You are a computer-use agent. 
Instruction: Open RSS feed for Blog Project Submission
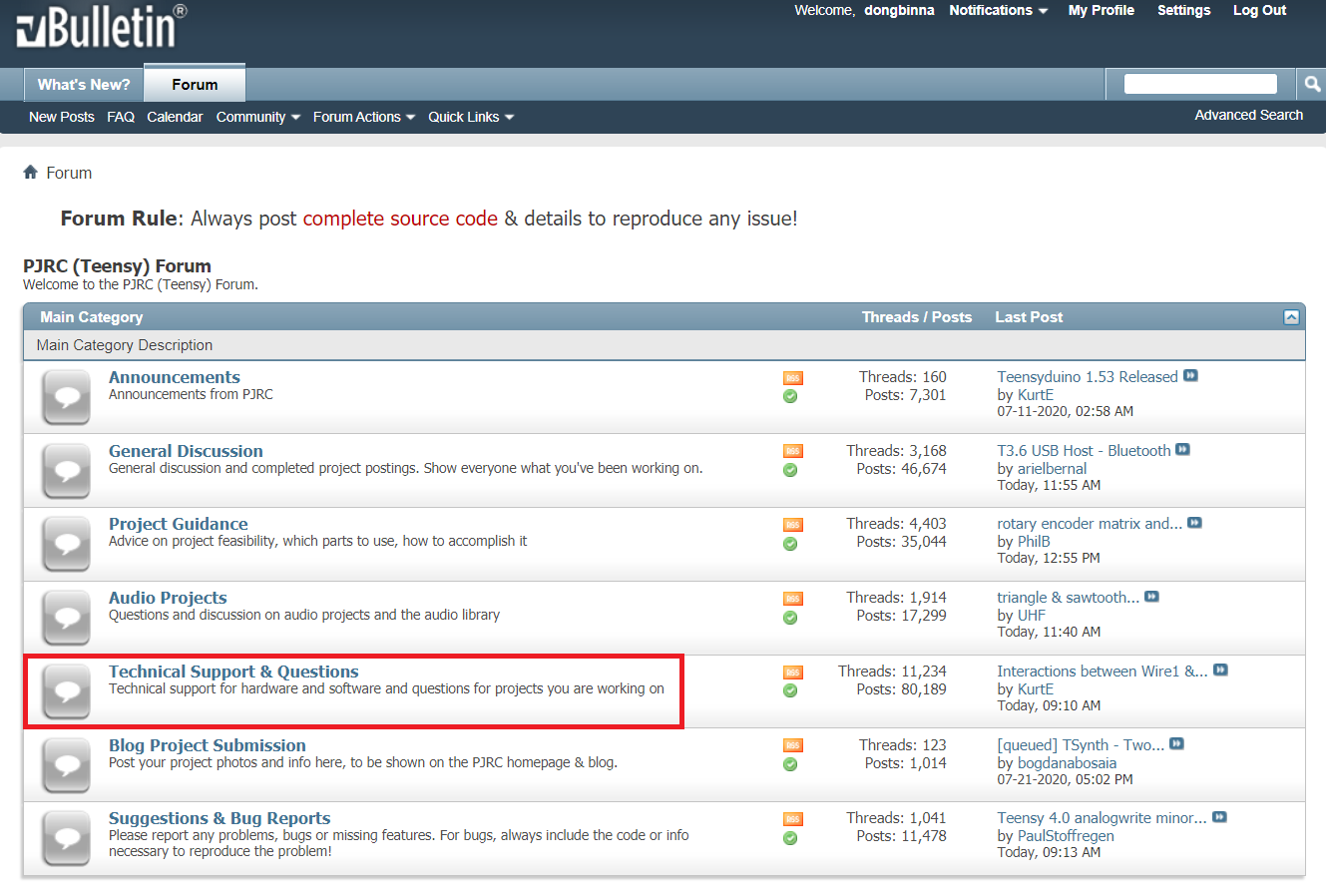click(793, 745)
